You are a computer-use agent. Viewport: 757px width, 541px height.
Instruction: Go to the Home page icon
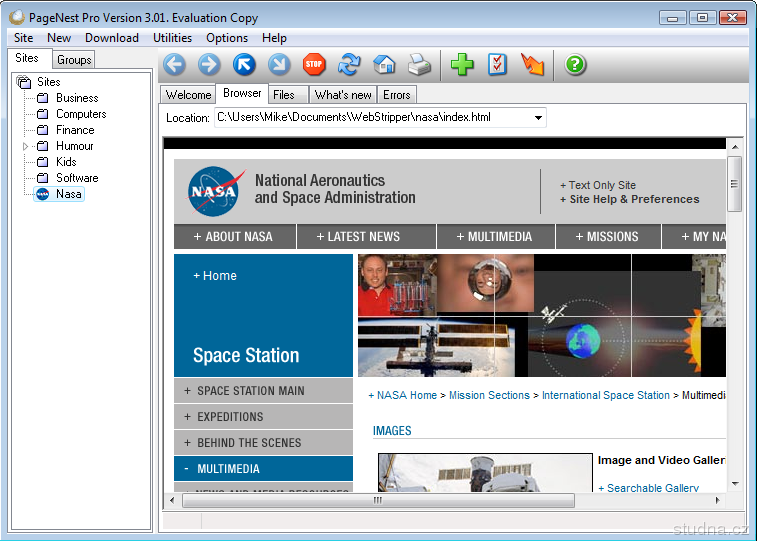[x=384, y=65]
